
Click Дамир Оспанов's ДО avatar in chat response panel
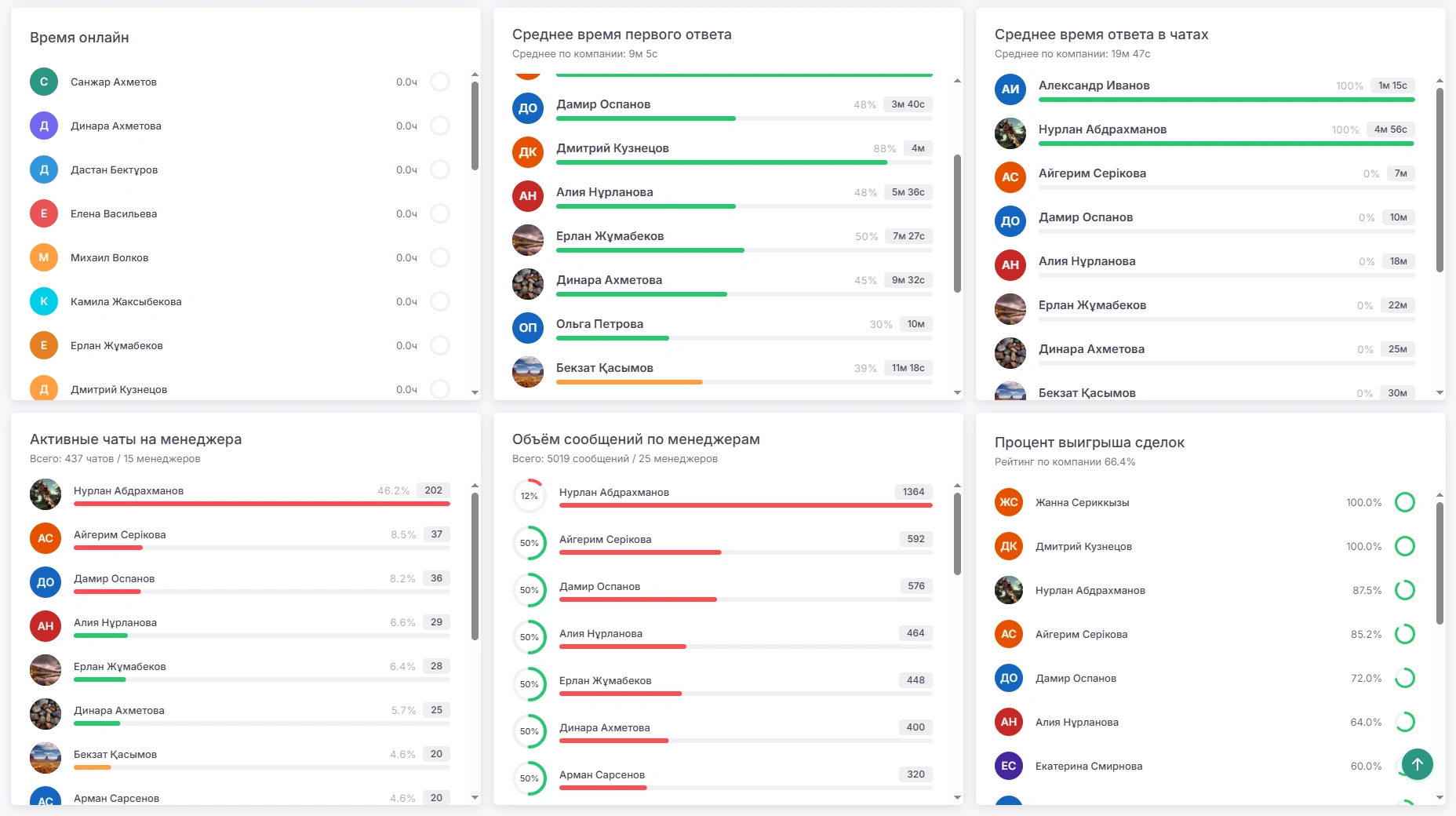click(1010, 221)
